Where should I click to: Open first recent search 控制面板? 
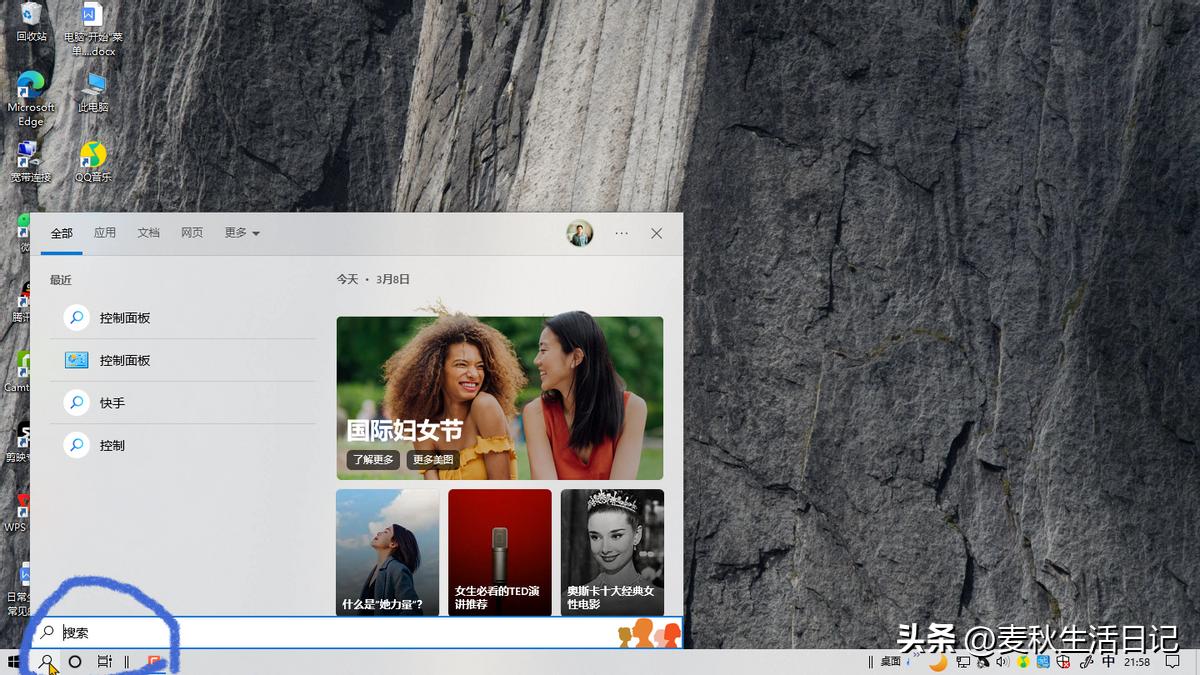(x=183, y=318)
